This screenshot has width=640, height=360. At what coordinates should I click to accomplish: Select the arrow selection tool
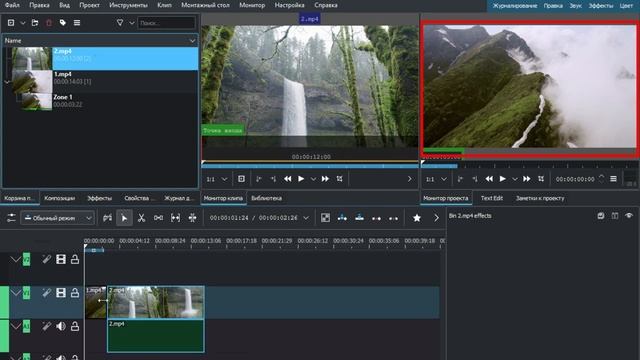[124, 218]
